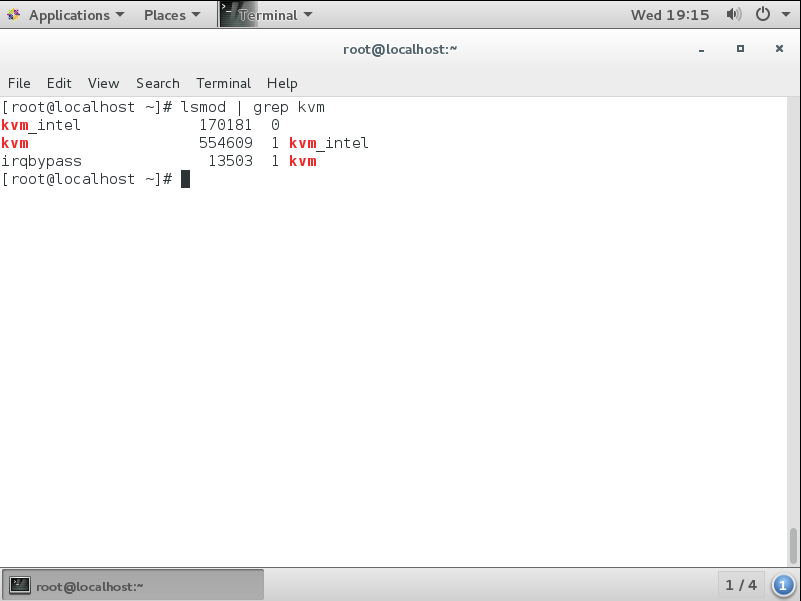801x601 pixels.
Task: Click the power icon in top bar
Action: (768, 15)
